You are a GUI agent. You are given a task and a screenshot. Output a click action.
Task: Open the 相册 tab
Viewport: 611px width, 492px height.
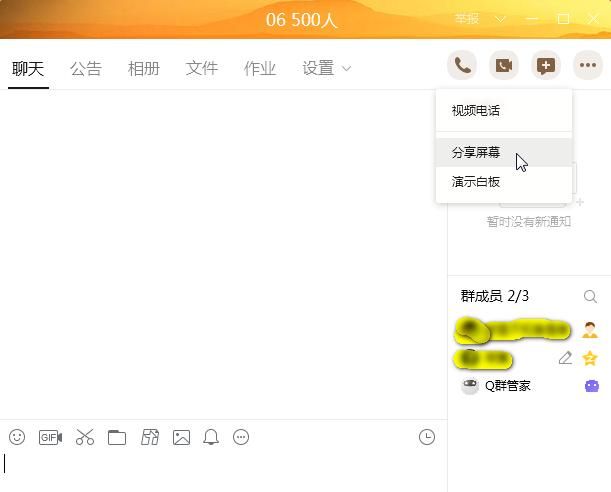coord(144,69)
